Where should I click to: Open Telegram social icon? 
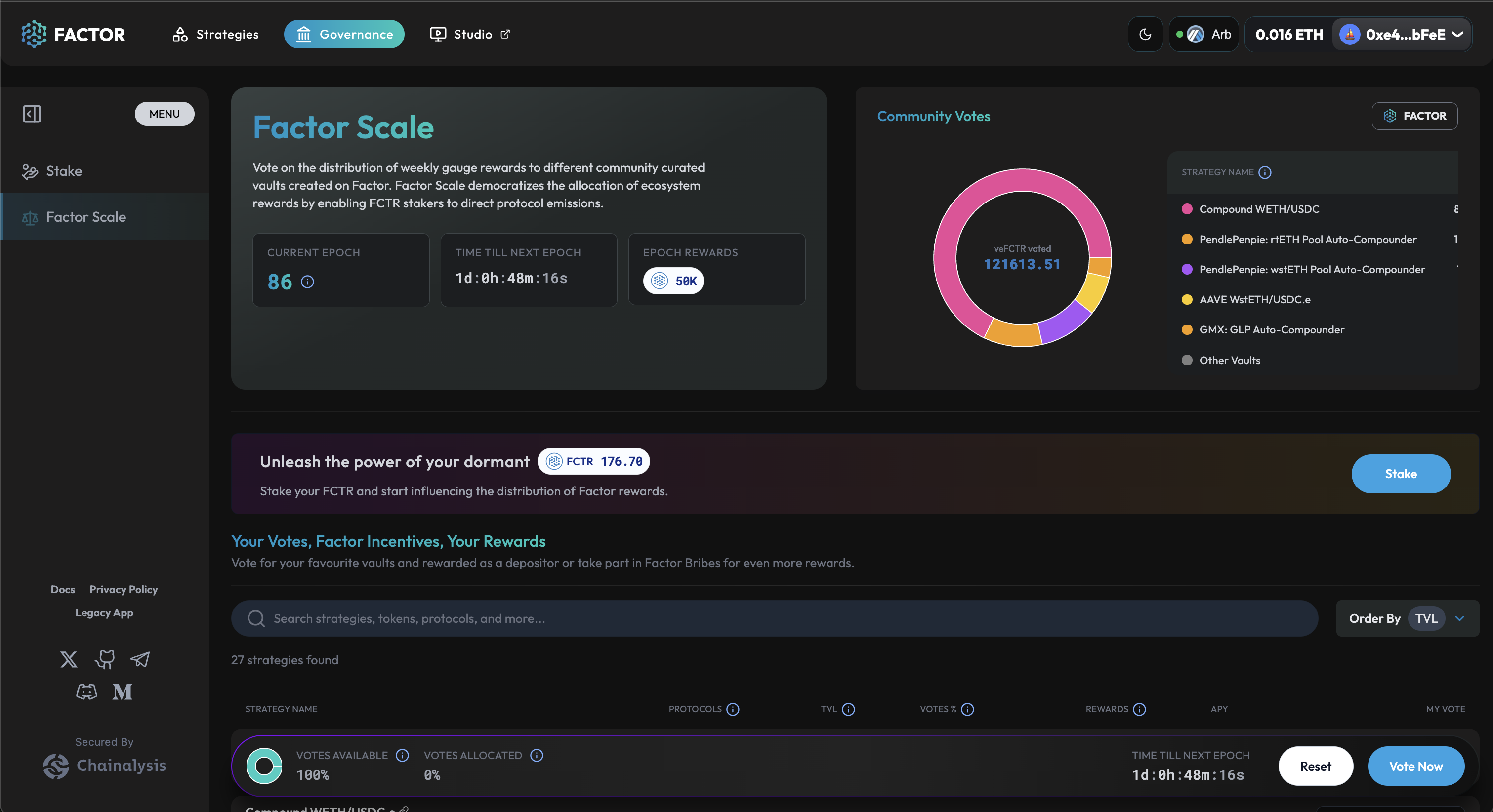140,659
